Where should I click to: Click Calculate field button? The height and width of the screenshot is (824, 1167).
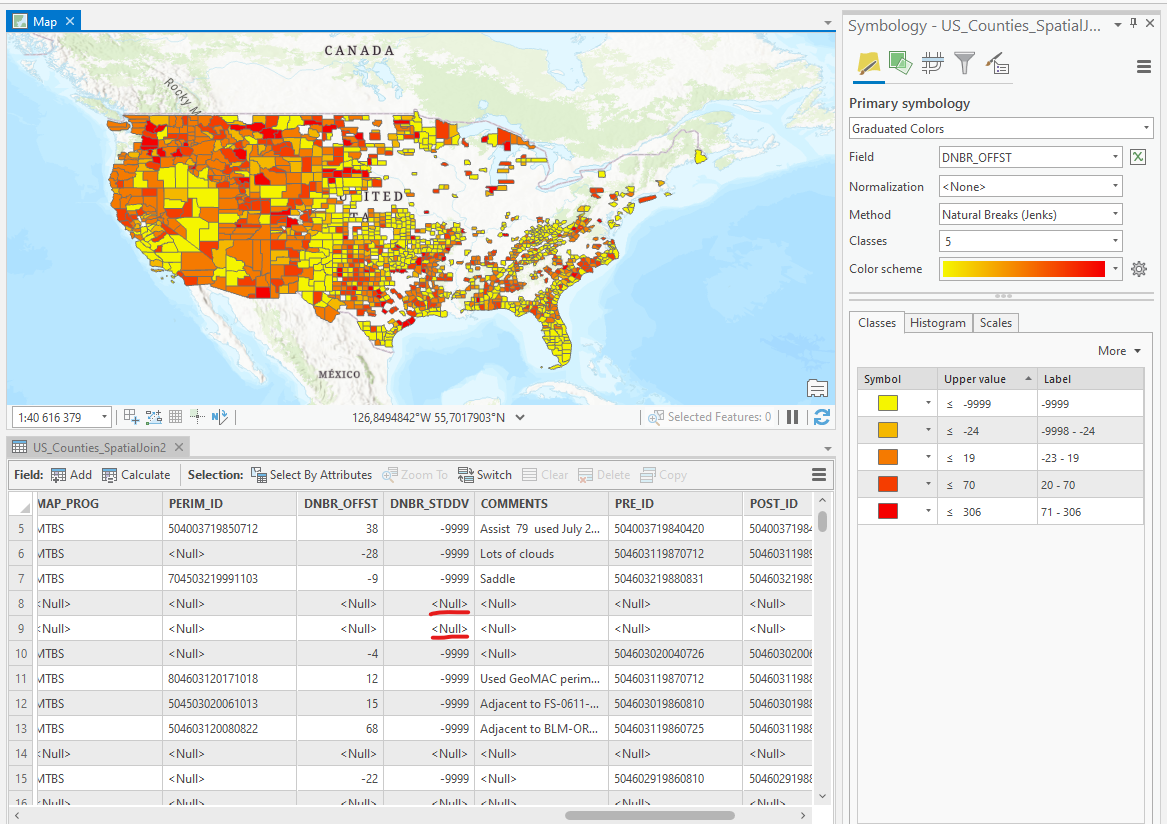coord(136,475)
